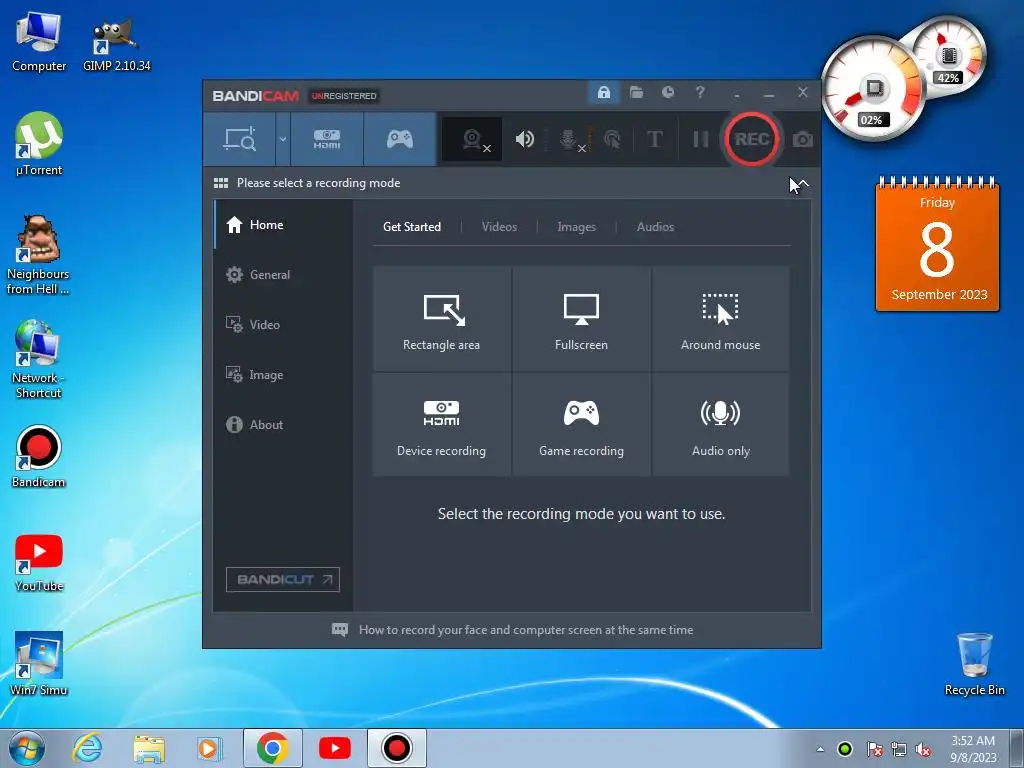Collapse the Bandicam panel with chevron
The width and height of the screenshot is (1024, 768).
(x=802, y=184)
